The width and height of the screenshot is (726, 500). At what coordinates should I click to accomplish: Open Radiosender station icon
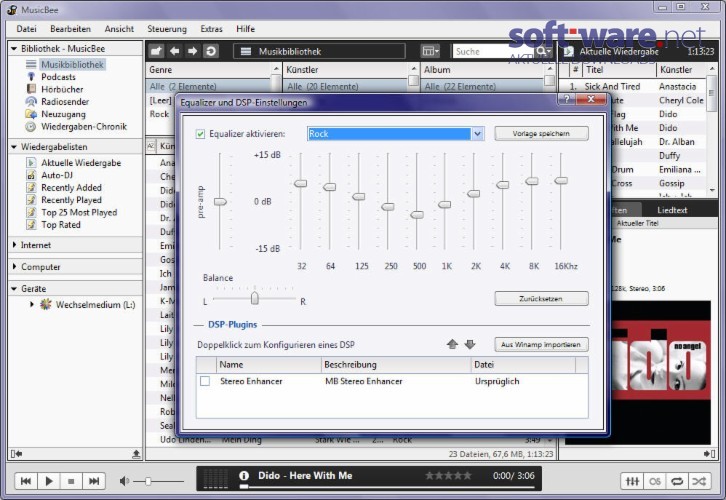(x=31, y=101)
